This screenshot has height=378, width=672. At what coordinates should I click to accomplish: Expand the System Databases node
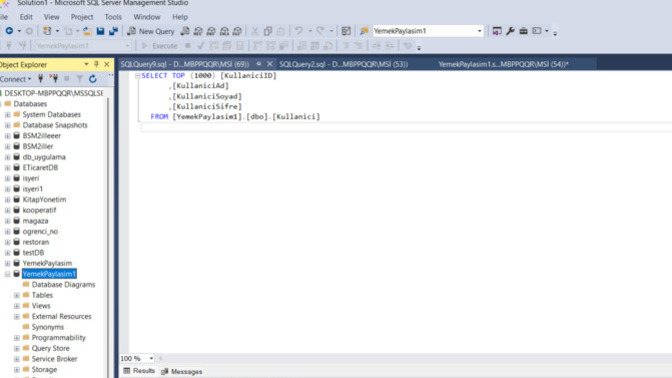coord(7,114)
